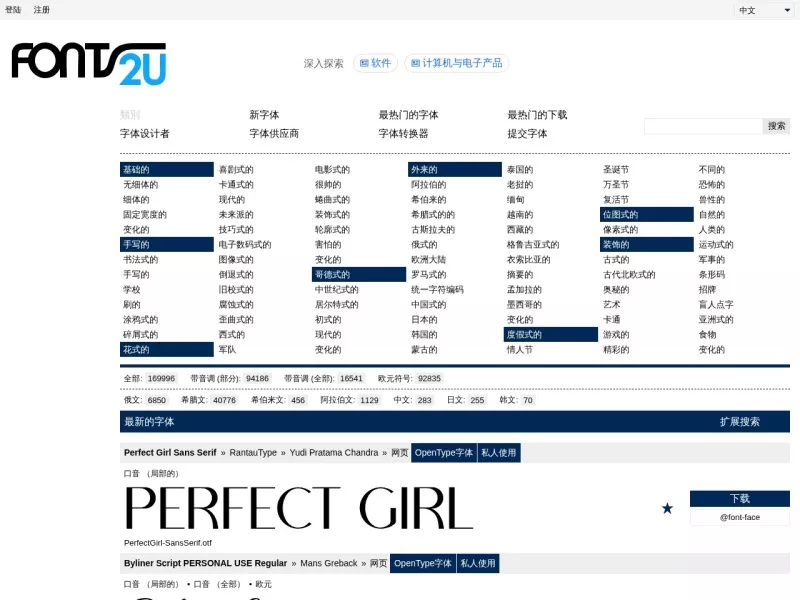This screenshot has width=800, height=600.
Task: Select the 手写的 highlighted category header
Action: [x=167, y=244]
